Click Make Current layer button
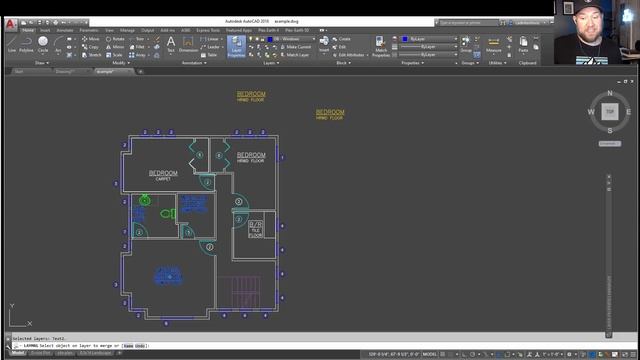640x360 pixels. tap(296, 47)
